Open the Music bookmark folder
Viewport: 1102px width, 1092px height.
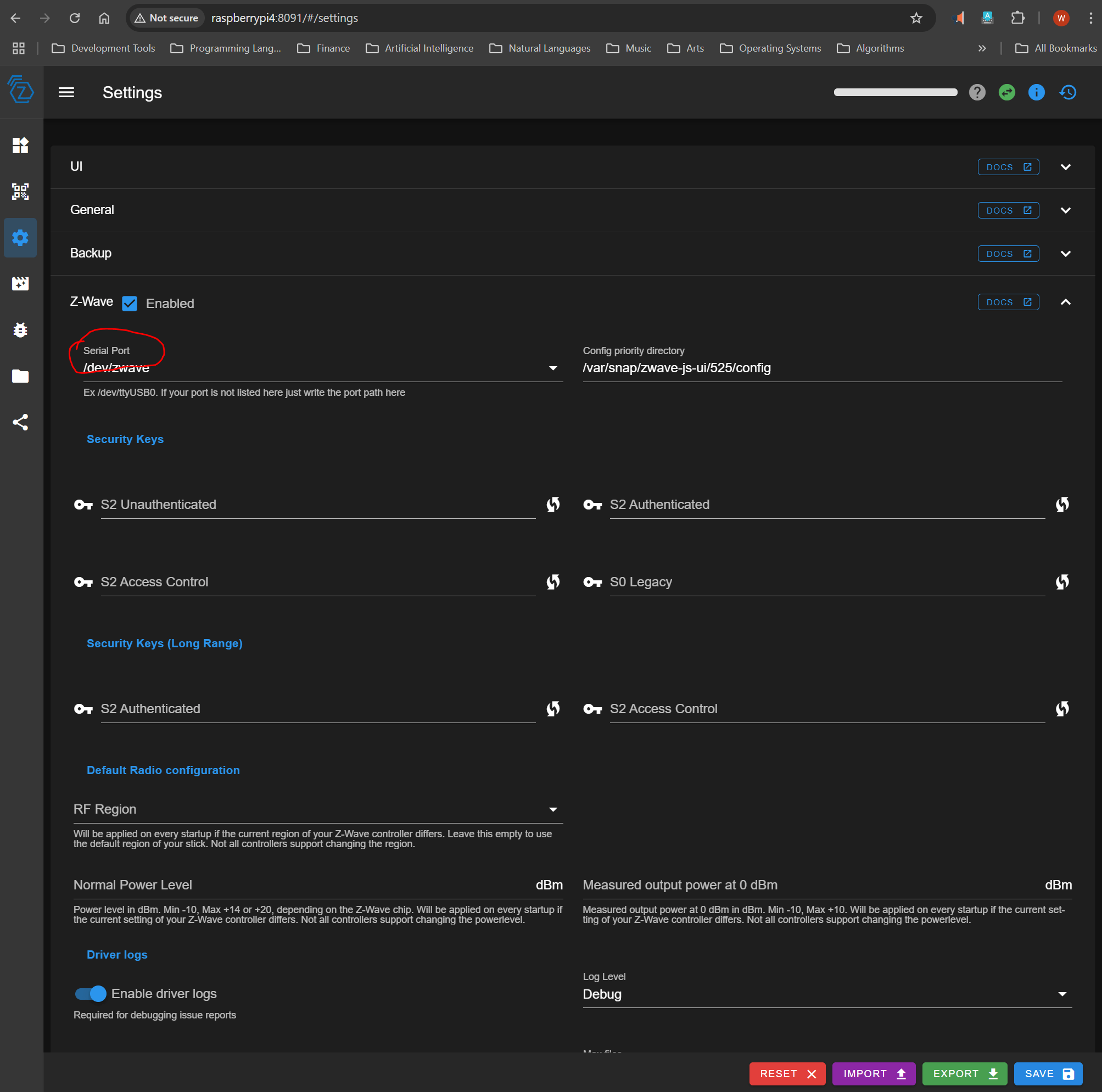pos(629,48)
